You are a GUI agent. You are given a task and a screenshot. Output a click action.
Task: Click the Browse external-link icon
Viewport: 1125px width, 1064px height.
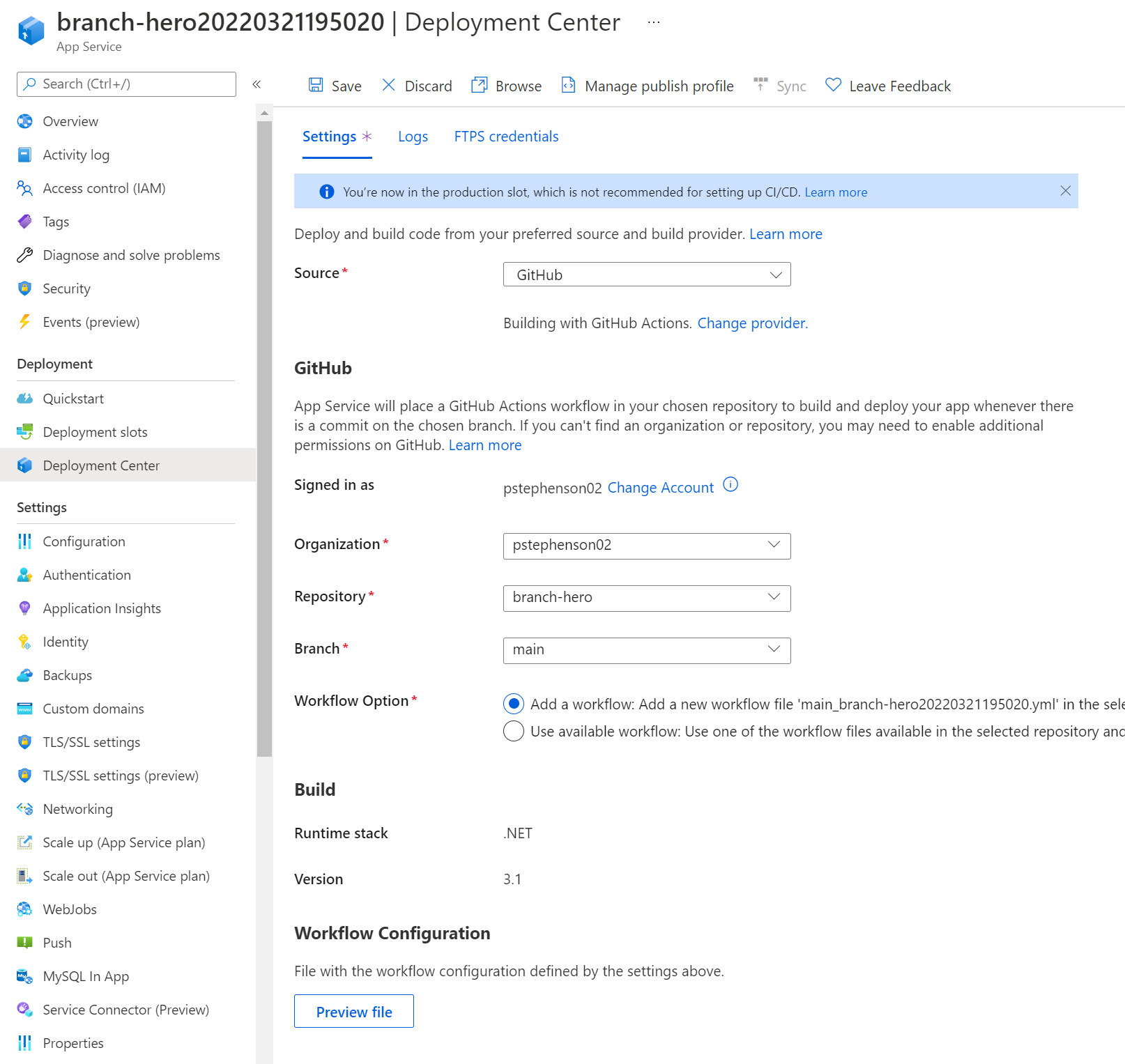[480, 85]
